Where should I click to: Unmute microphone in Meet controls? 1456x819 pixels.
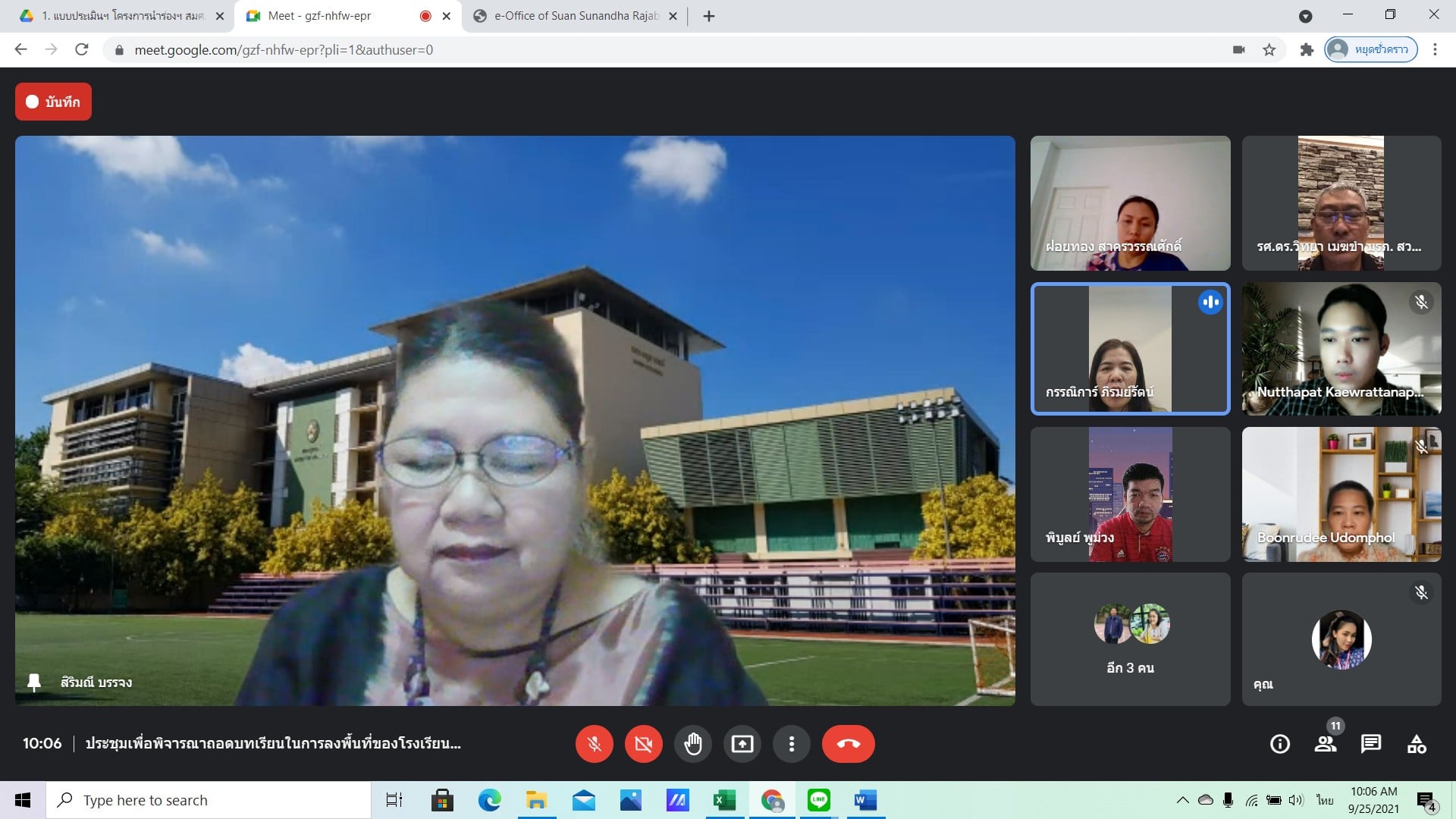594,744
